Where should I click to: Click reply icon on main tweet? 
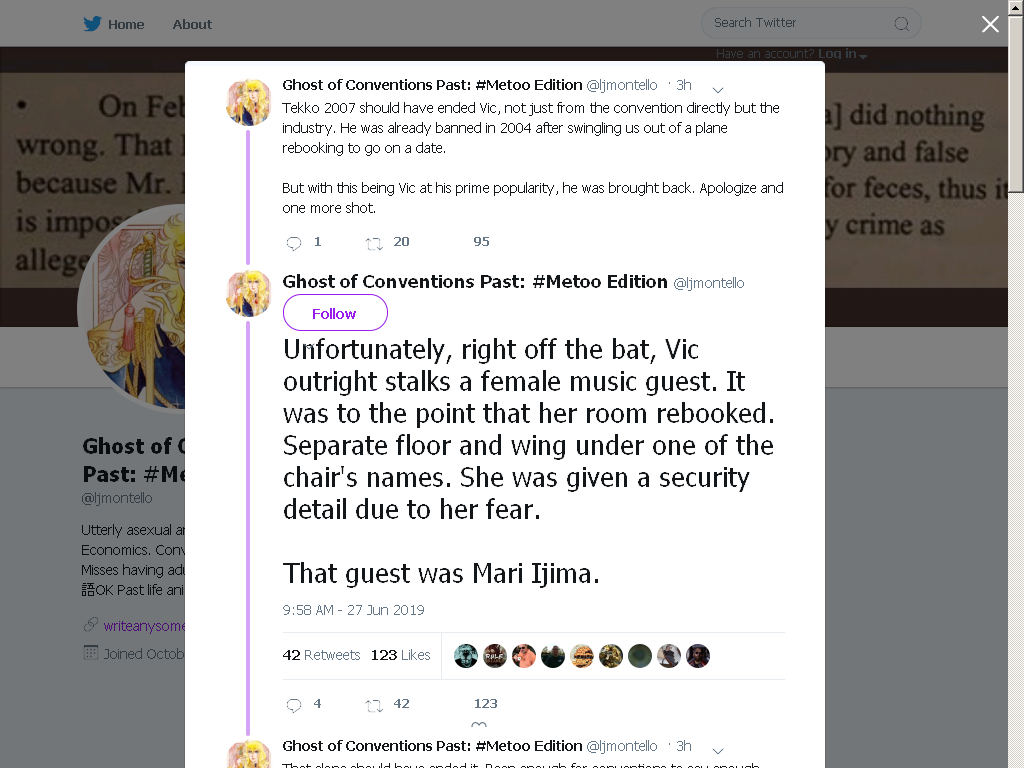pos(294,705)
